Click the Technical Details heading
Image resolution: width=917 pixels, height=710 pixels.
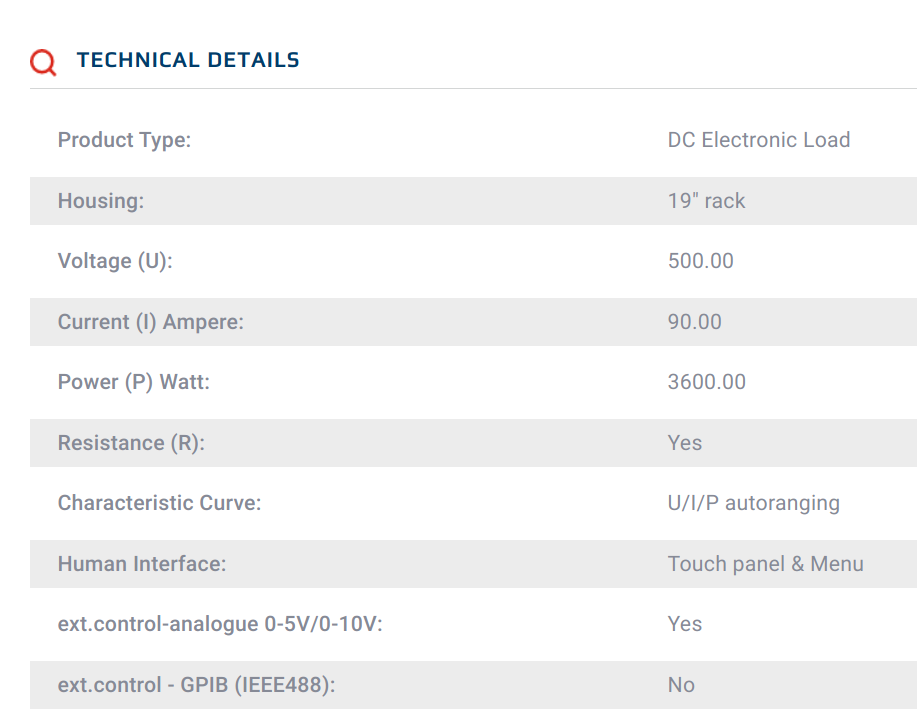pos(188,60)
